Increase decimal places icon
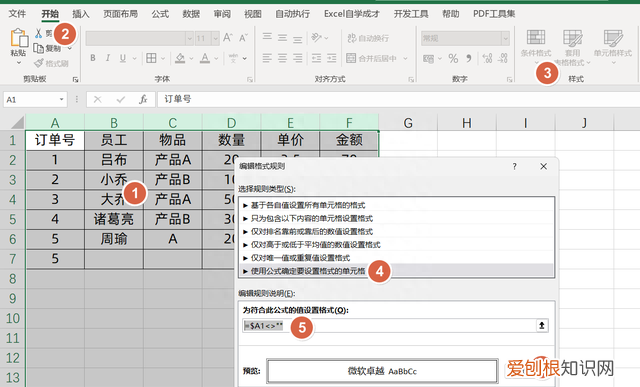The image size is (640, 387). [x=487, y=58]
